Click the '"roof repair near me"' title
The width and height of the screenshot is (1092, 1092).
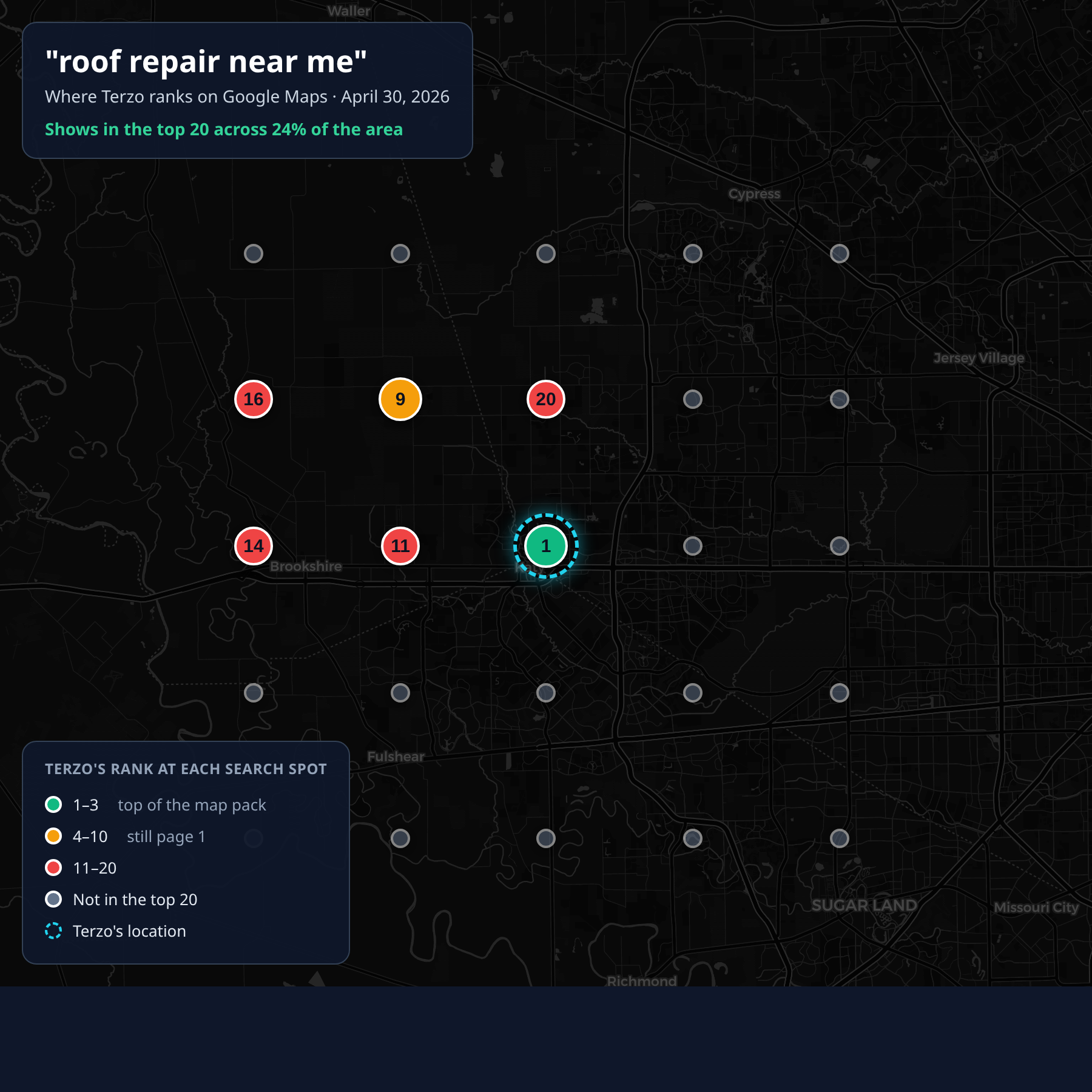tap(206, 62)
